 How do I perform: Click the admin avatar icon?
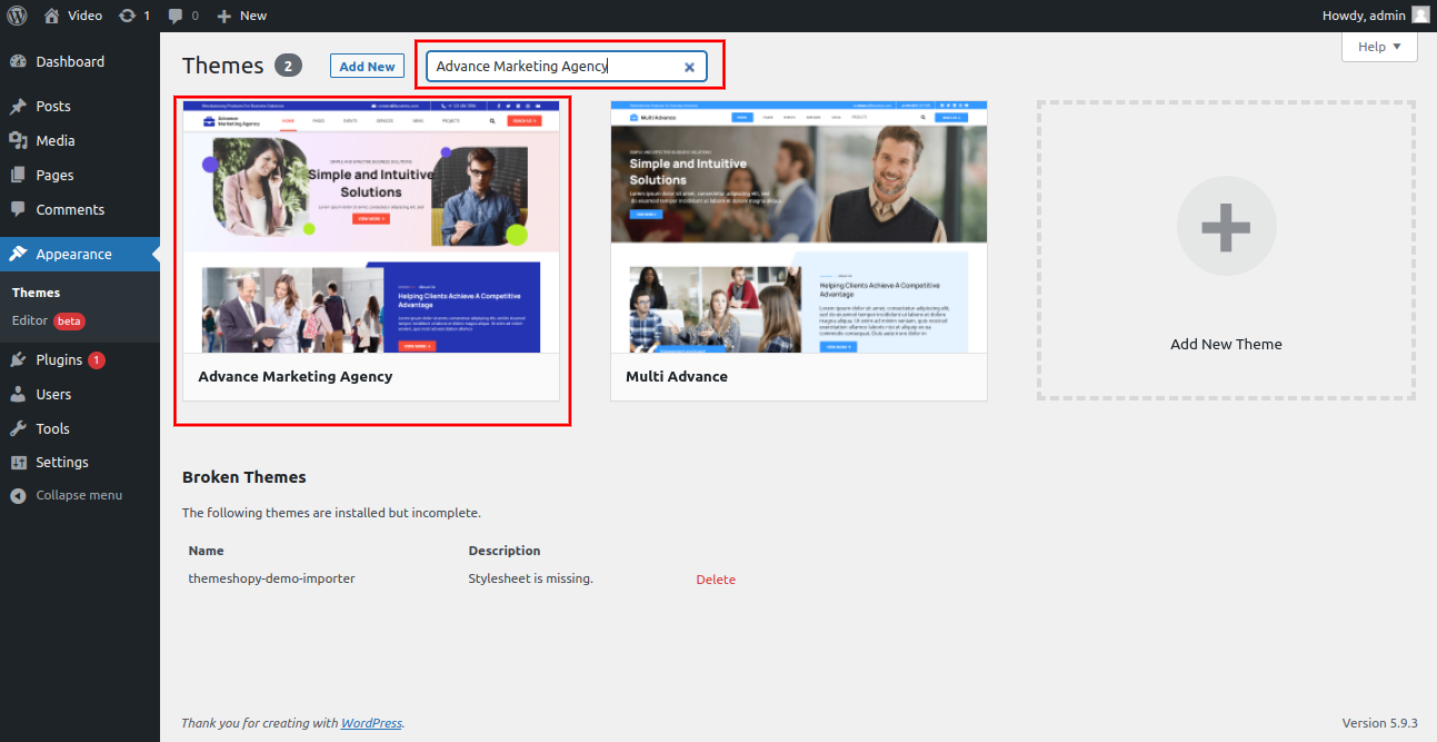1420,15
